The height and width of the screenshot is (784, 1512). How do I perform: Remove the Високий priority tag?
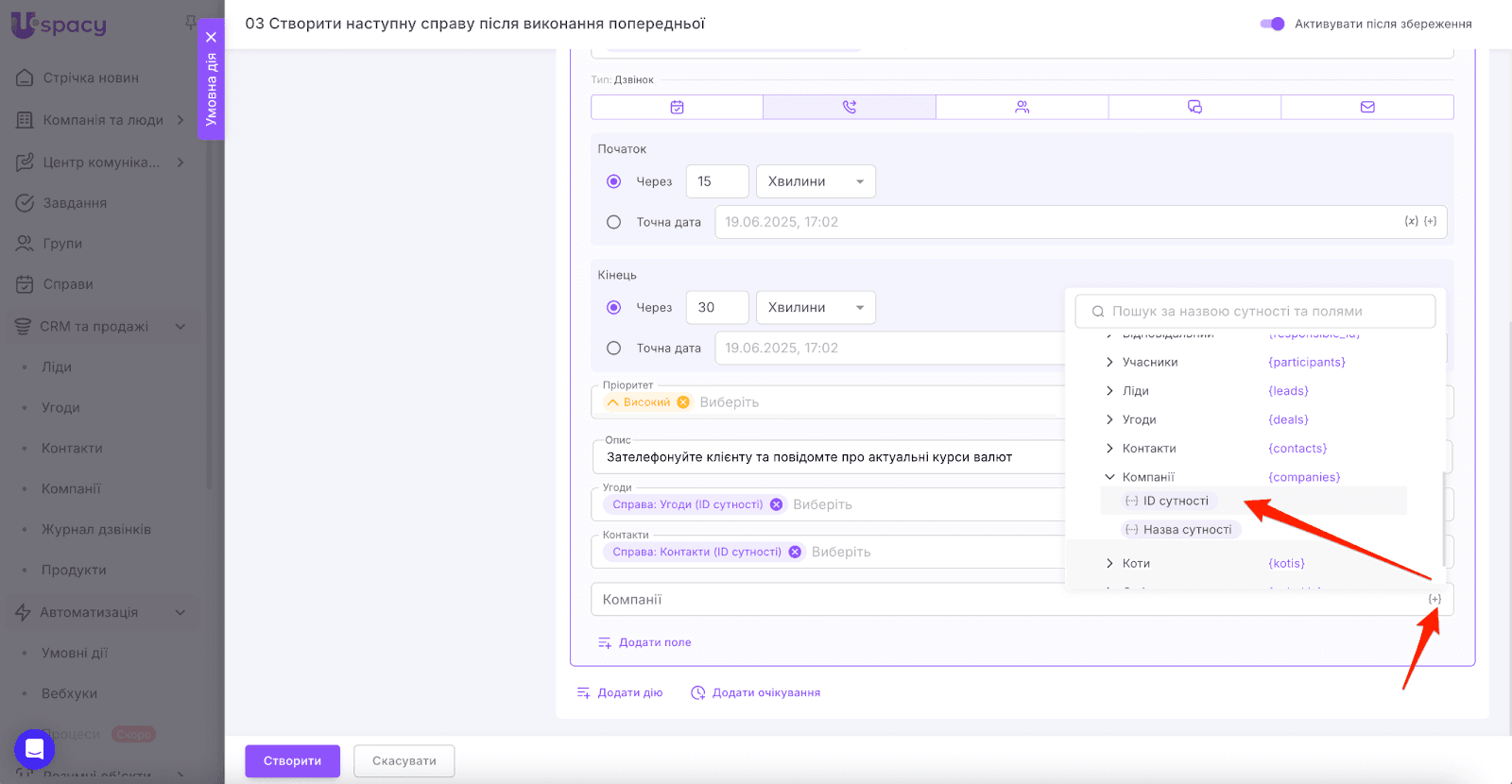coord(683,402)
